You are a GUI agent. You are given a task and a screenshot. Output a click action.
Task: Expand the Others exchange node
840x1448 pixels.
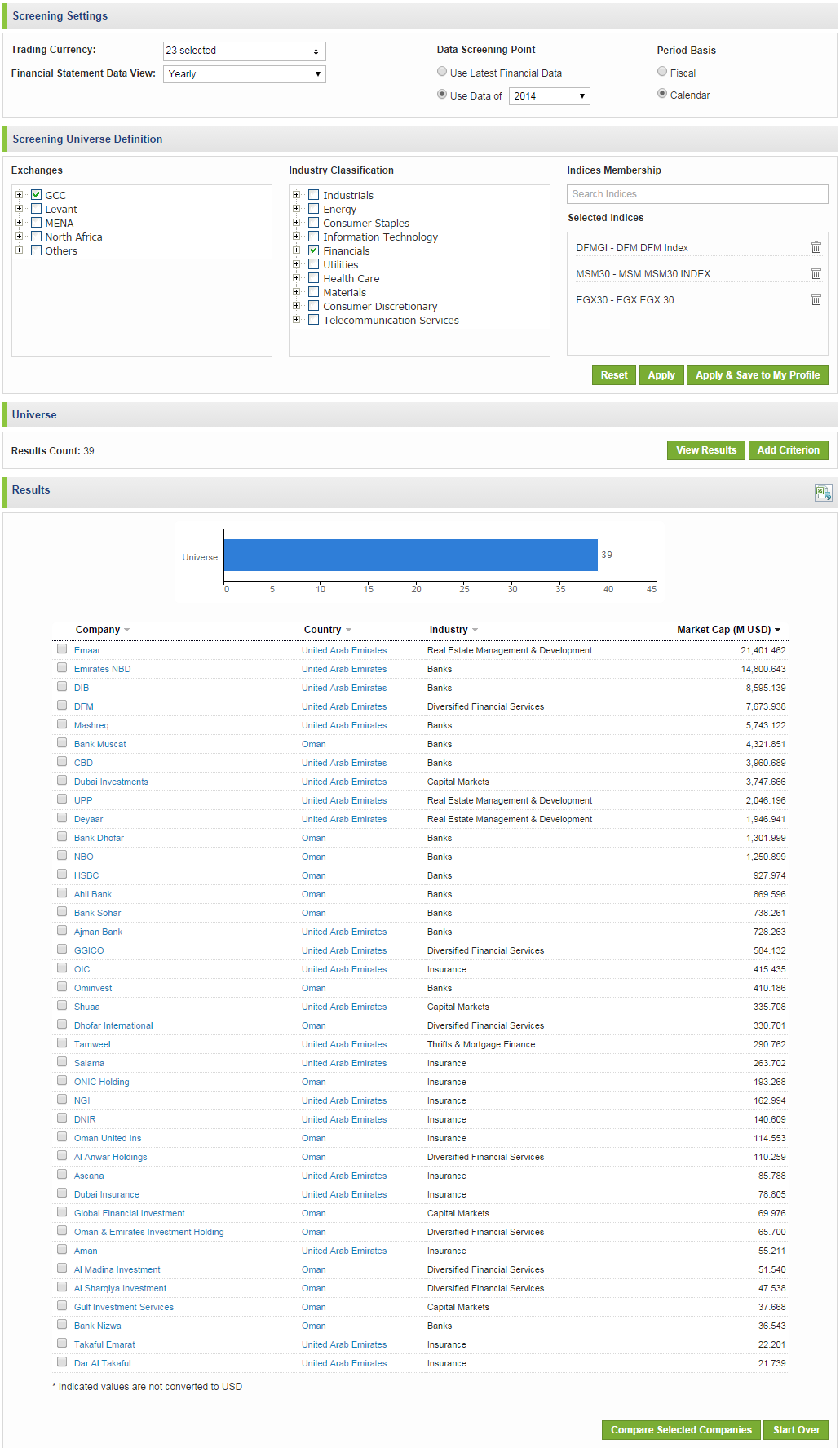point(20,250)
